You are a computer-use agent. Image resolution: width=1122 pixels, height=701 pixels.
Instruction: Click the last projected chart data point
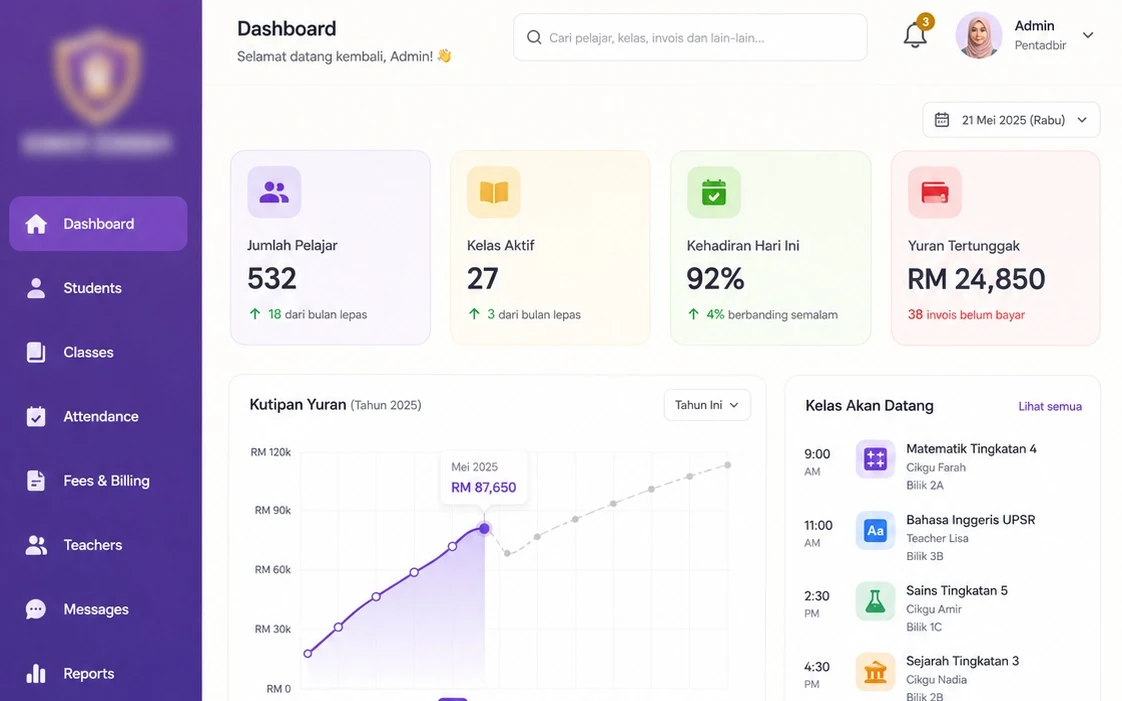[x=728, y=465]
